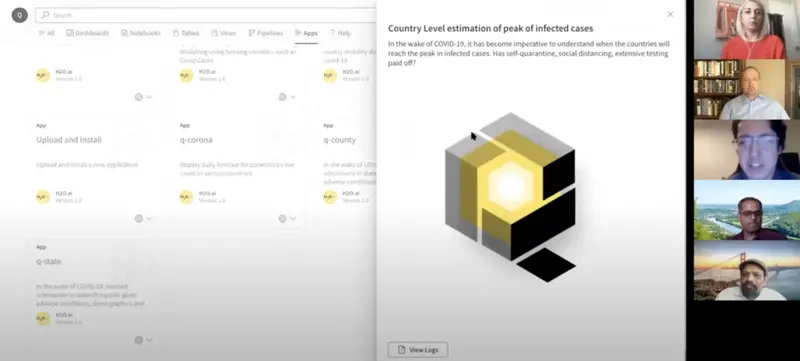Close the Country Level estimation panel
The image size is (800, 361).
pos(670,14)
